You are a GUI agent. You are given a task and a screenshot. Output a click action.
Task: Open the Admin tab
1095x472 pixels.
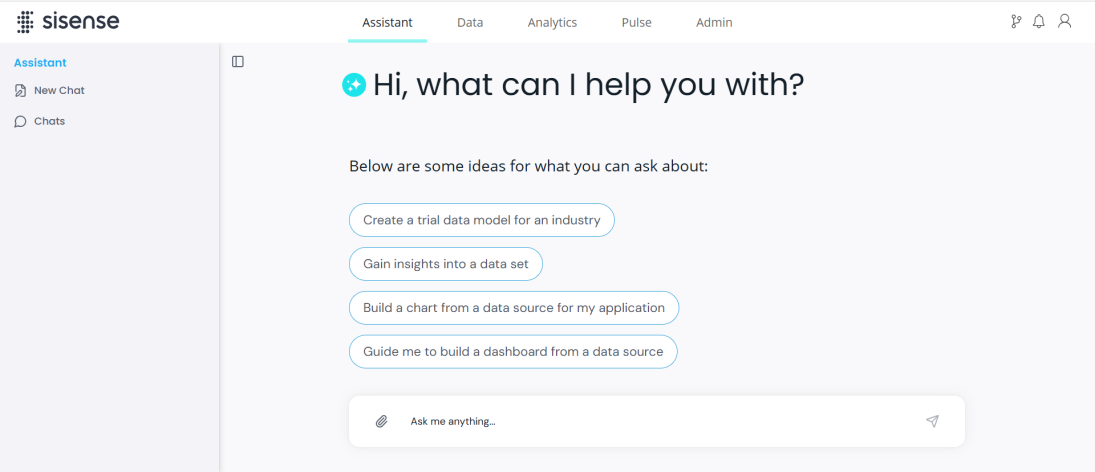click(714, 22)
